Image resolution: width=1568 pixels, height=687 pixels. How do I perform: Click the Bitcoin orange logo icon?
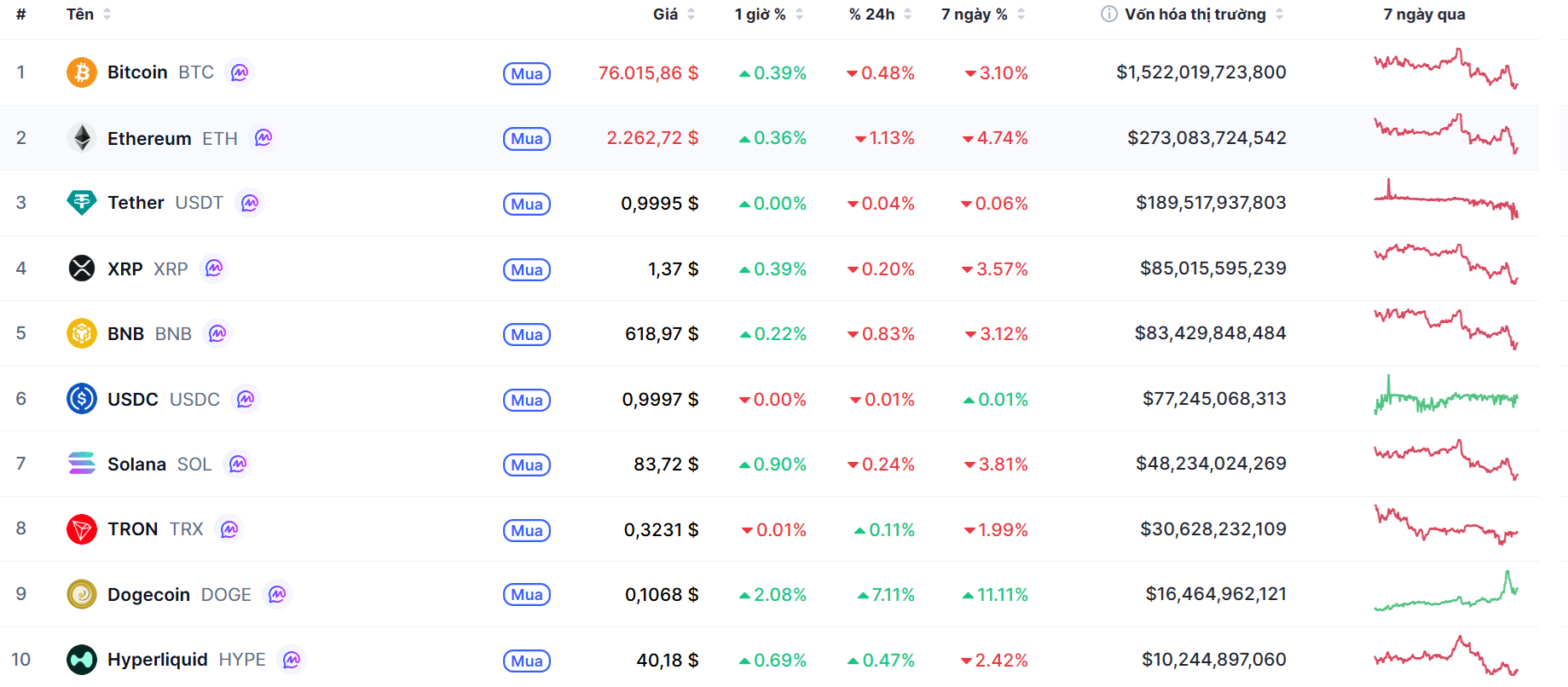click(81, 72)
